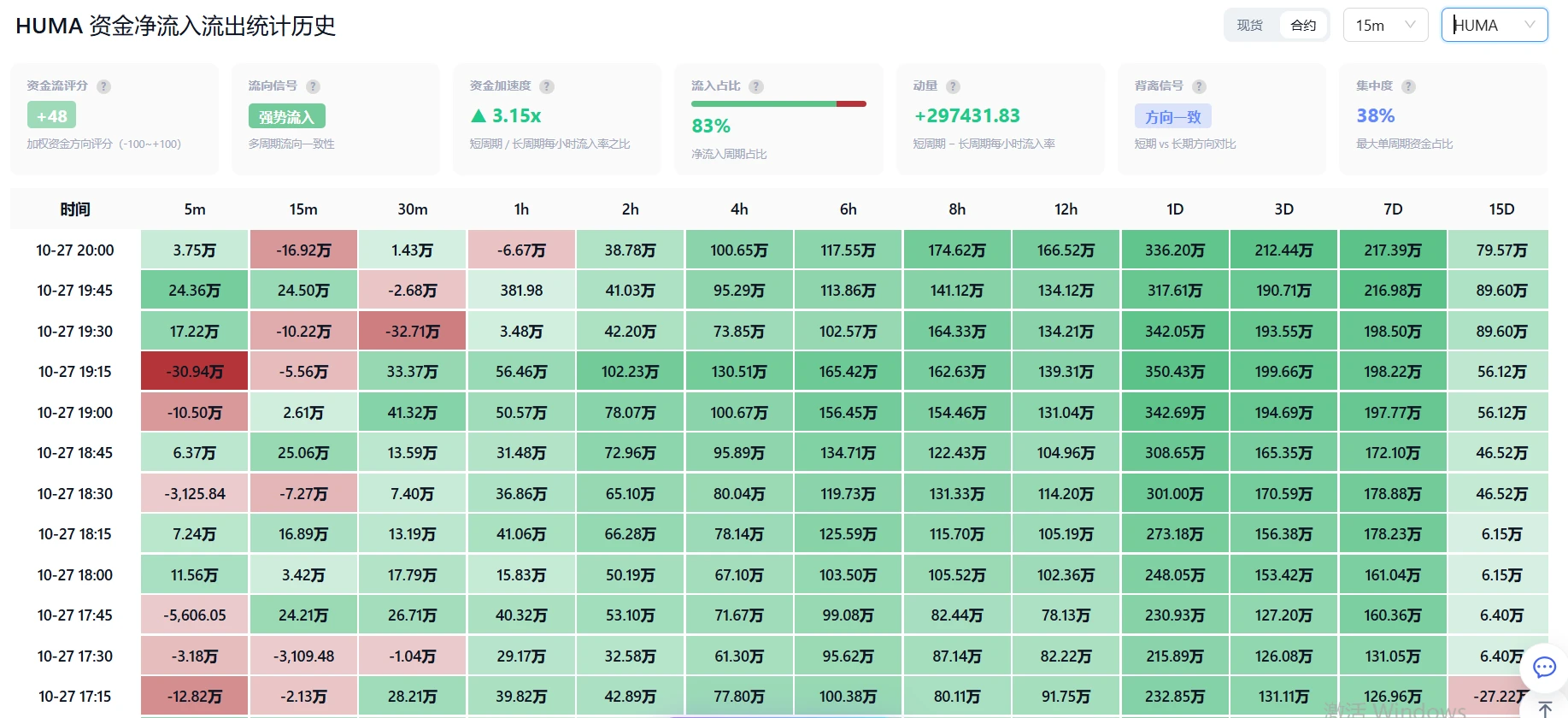The image size is (1568, 718).
Task: Select the 7D column header
Action: pos(1393,209)
